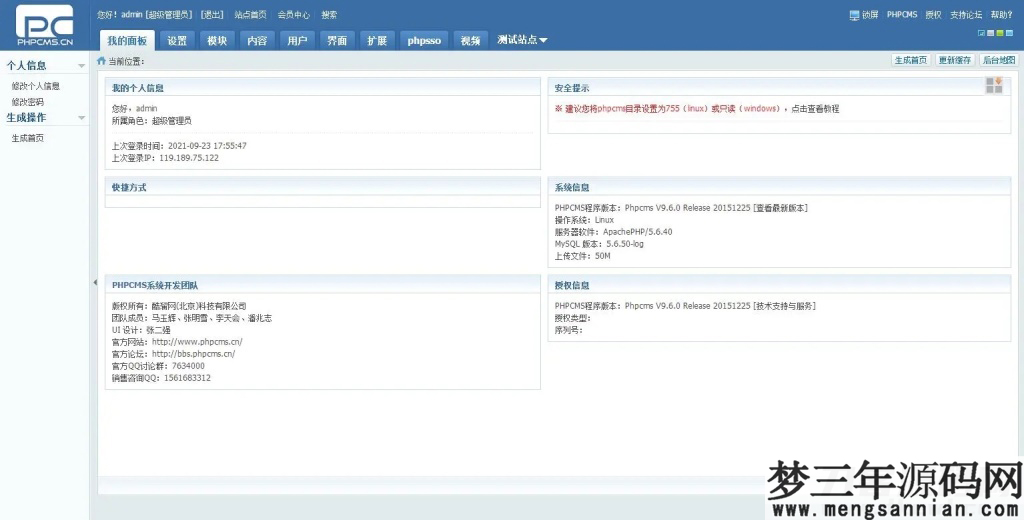Viewport: 1024px width, 520px height.
Task: Open 生成首页 in the sidebar
Action: point(27,138)
